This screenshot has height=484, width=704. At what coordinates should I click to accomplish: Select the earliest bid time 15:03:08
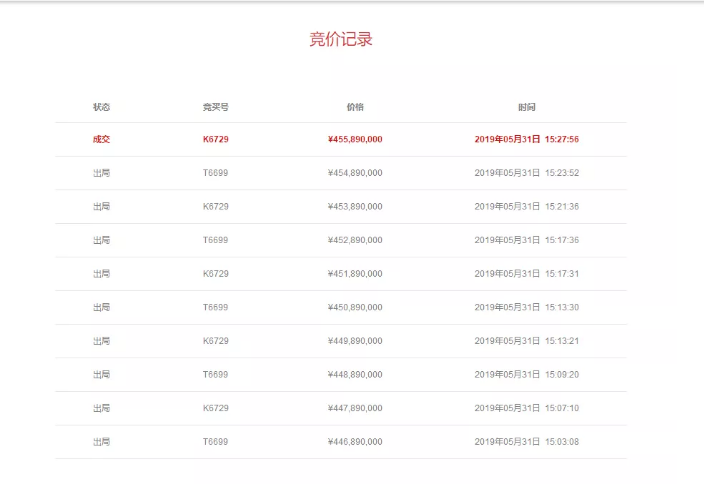(526, 441)
